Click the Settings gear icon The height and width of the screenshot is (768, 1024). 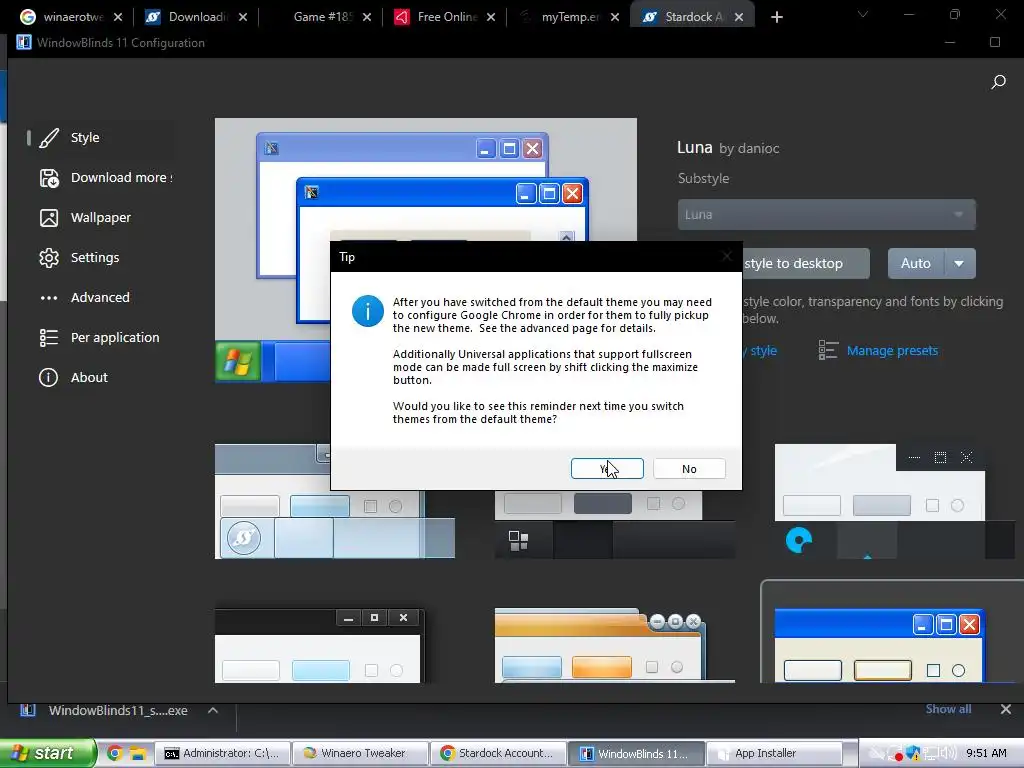click(x=49, y=258)
